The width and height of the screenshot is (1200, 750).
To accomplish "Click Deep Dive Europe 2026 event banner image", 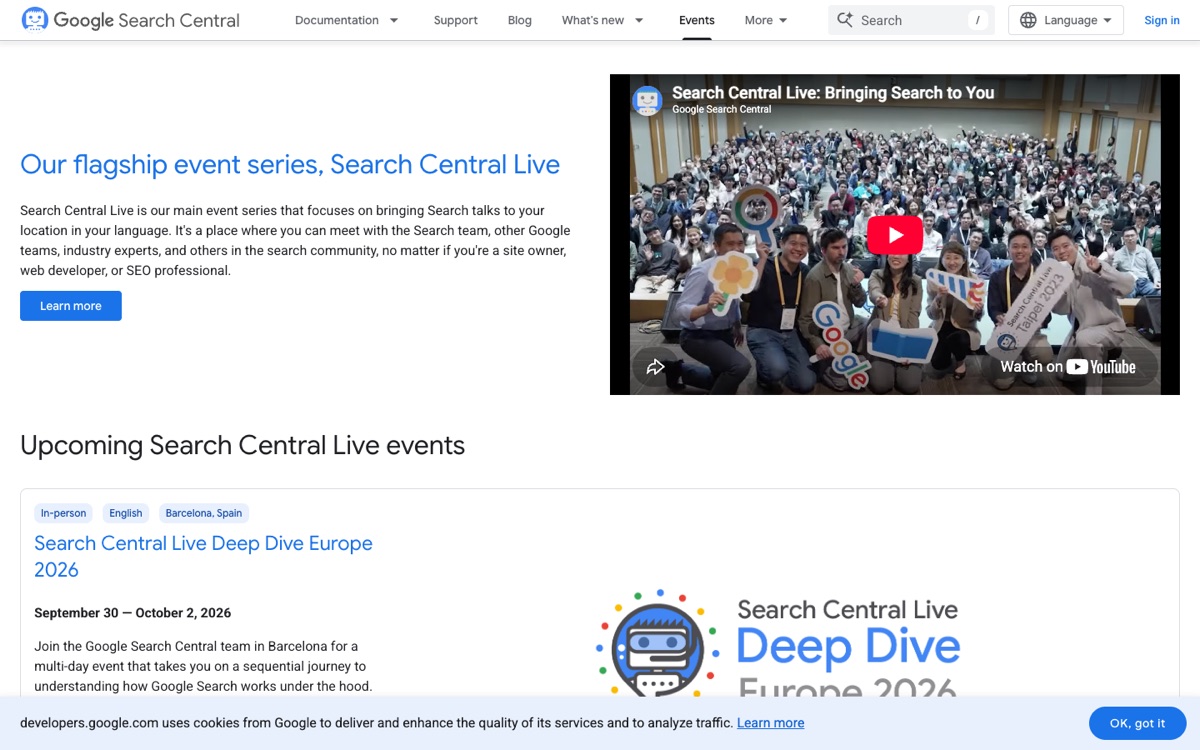I will pyautogui.click(x=778, y=645).
